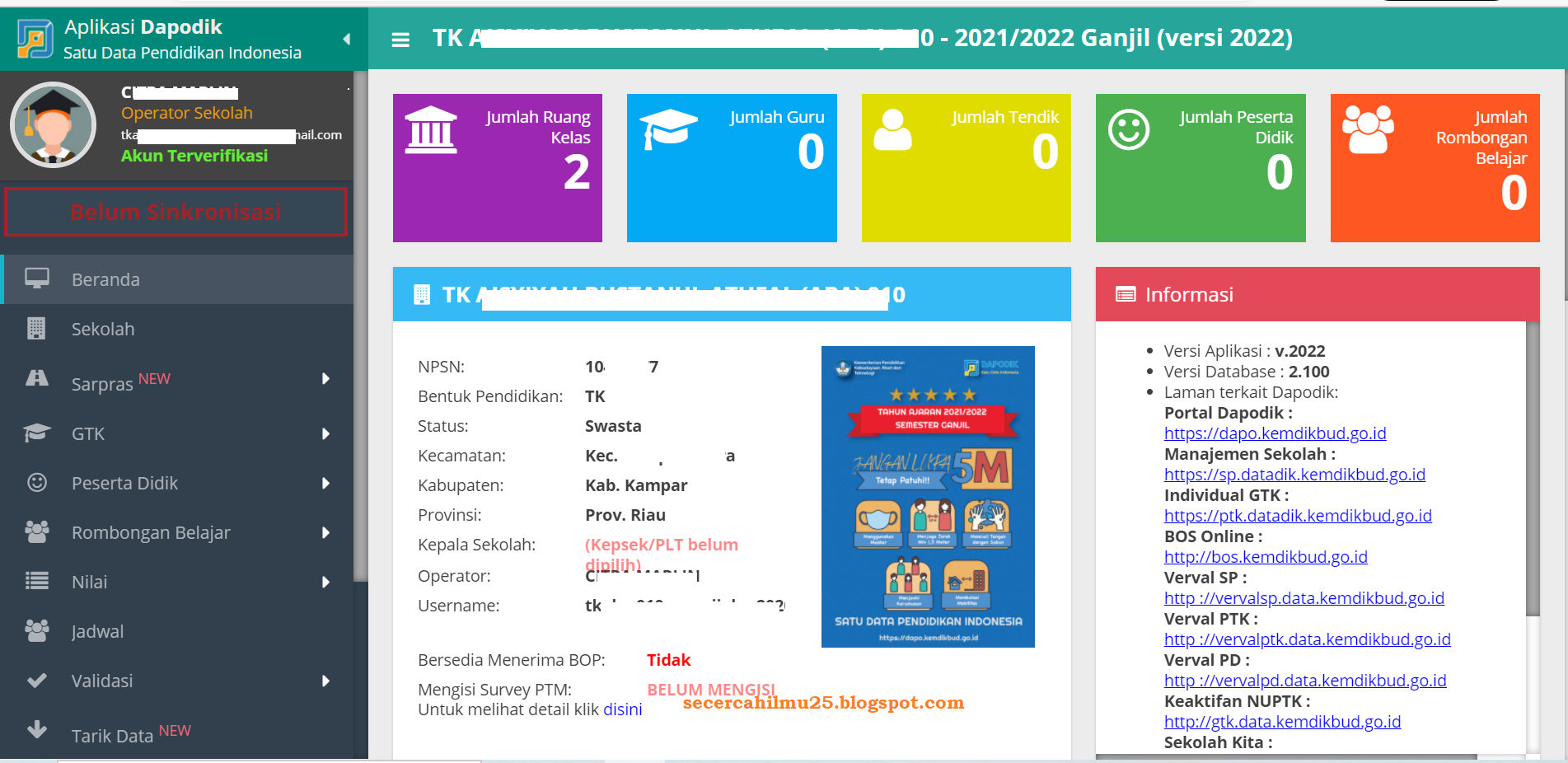Click the operator avatar picture
Viewport: 1568px width, 763px height.
(54, 124)
